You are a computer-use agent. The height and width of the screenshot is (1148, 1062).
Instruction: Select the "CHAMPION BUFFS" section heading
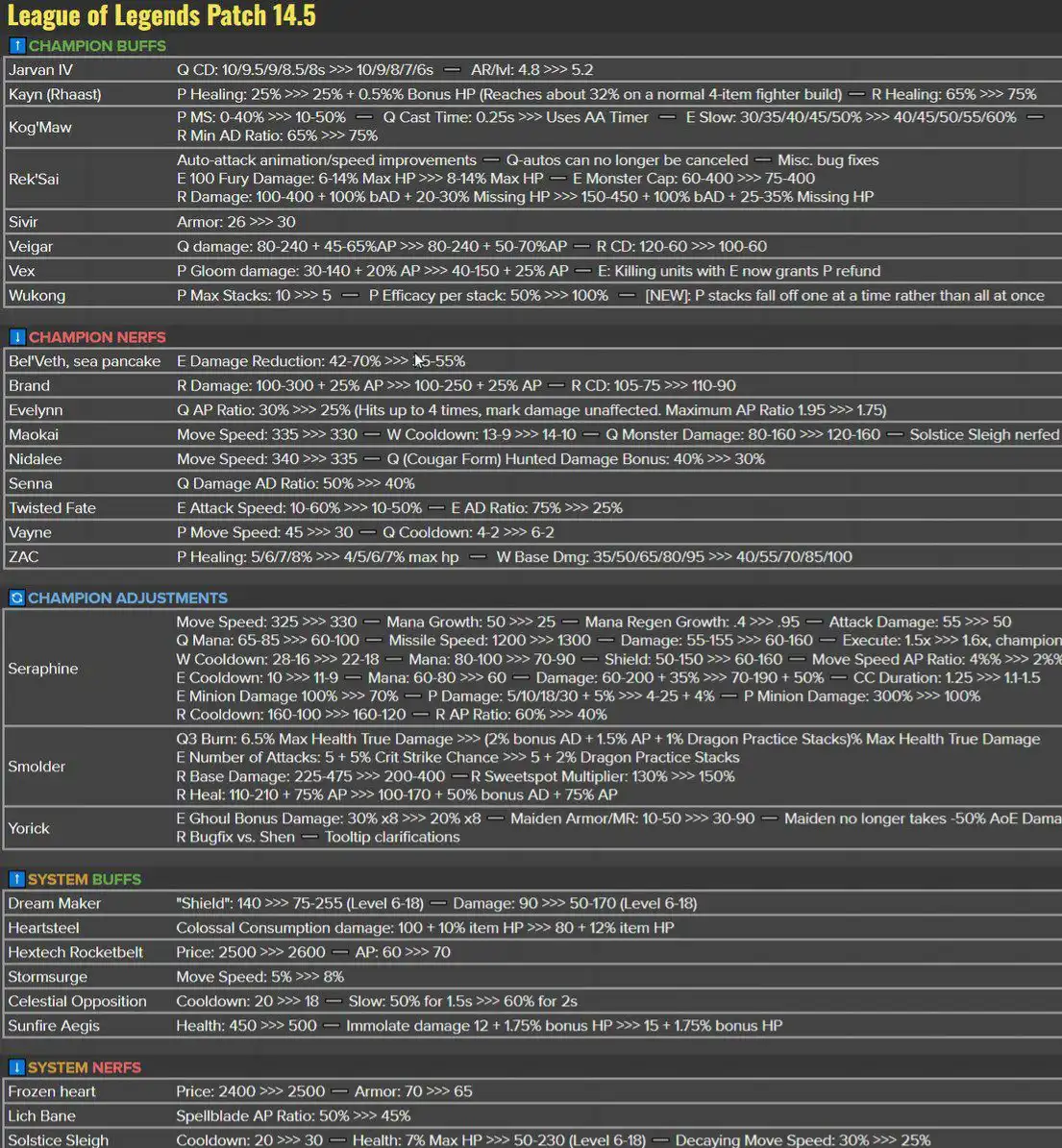coord(97,45)
